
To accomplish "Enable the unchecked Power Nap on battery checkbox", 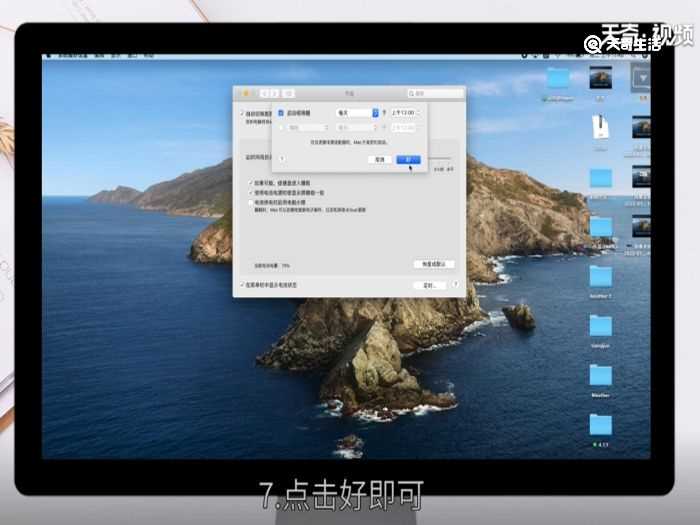I will 251,203.
